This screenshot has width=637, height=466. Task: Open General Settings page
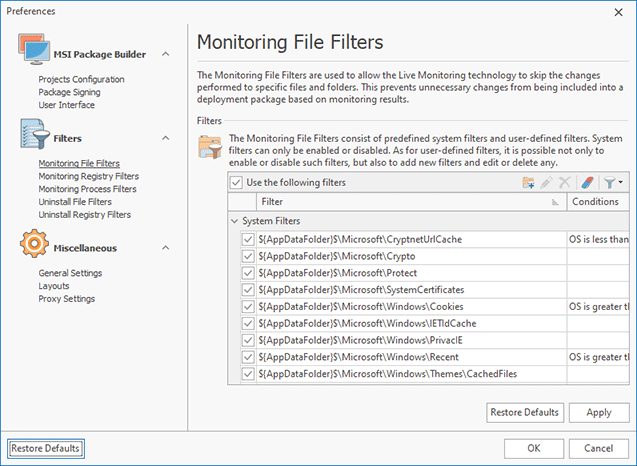click(x=70, y=273)
